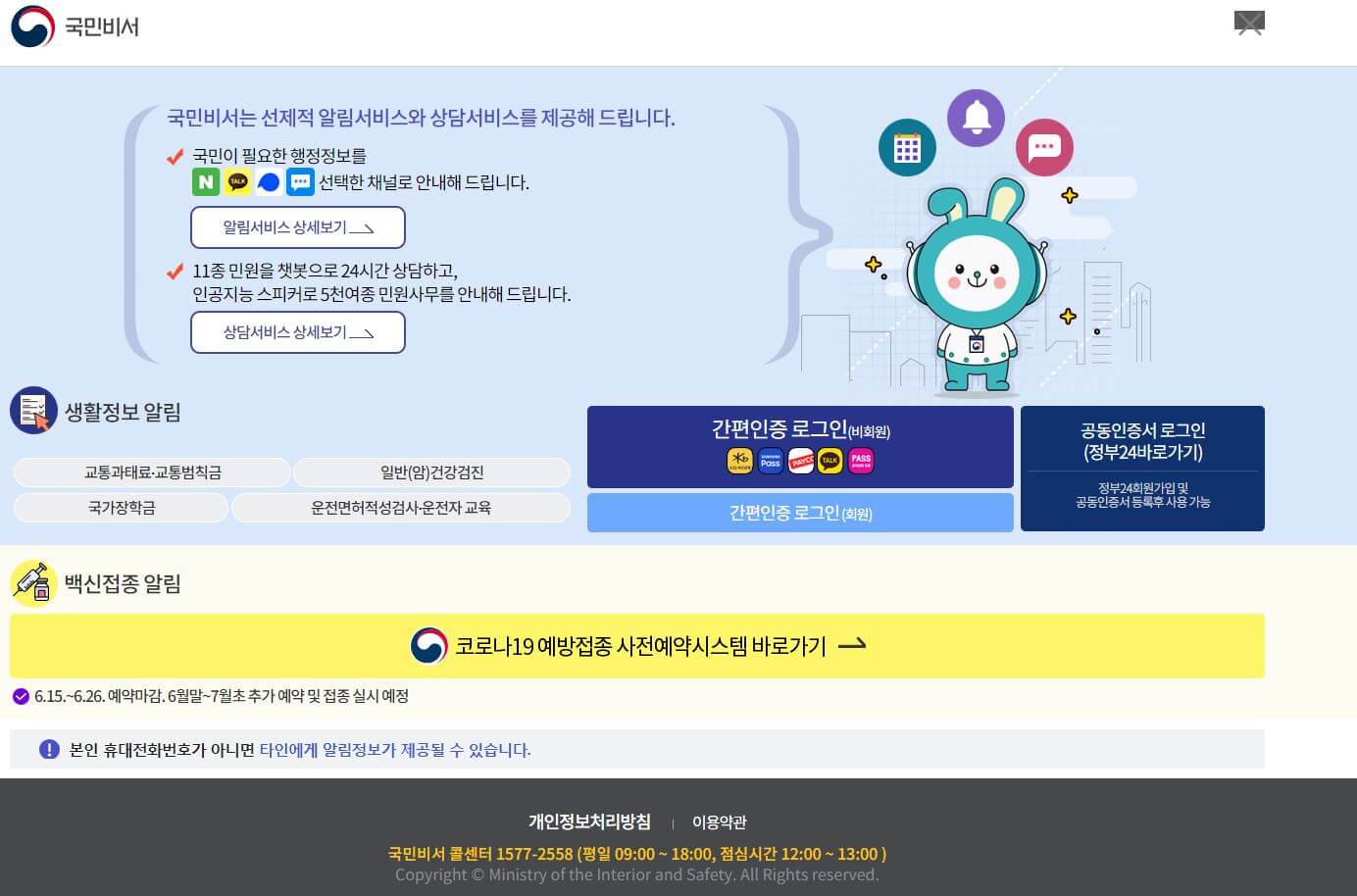Click the blue exclamation warning icon

click(49, 749)
